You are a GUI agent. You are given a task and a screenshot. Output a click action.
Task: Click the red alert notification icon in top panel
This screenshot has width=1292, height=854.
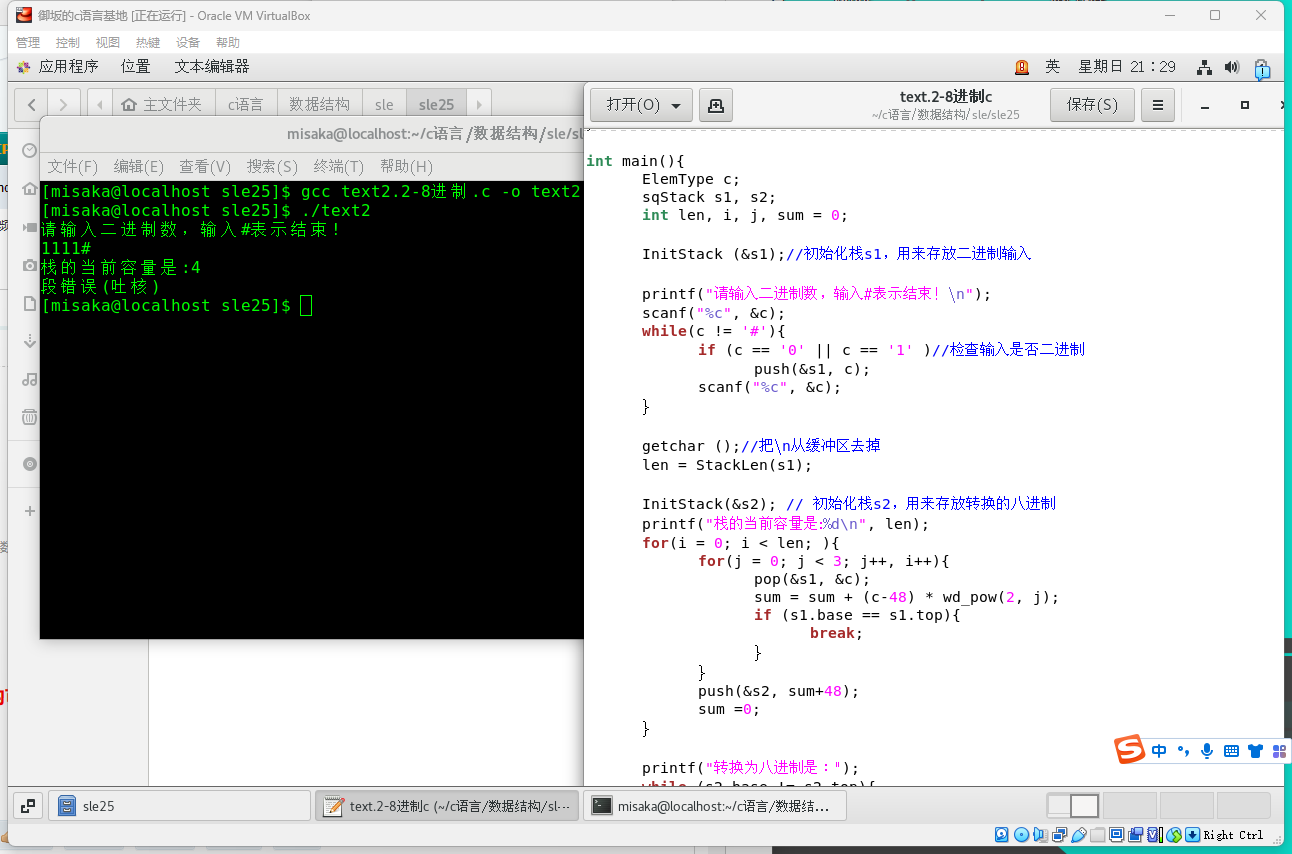pyautogui.click(x=1022, y=67)
